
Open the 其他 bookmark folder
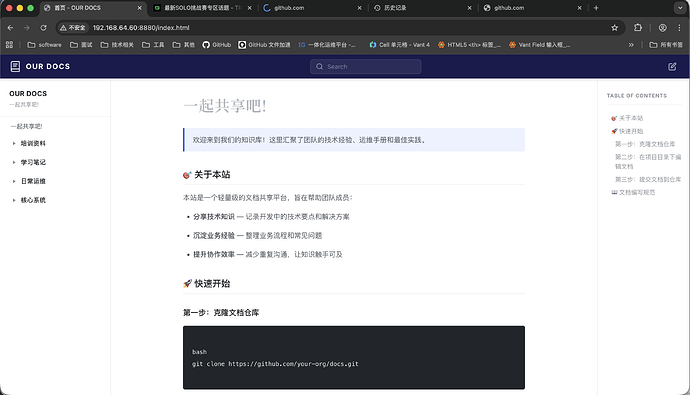[x=184, y=44]
